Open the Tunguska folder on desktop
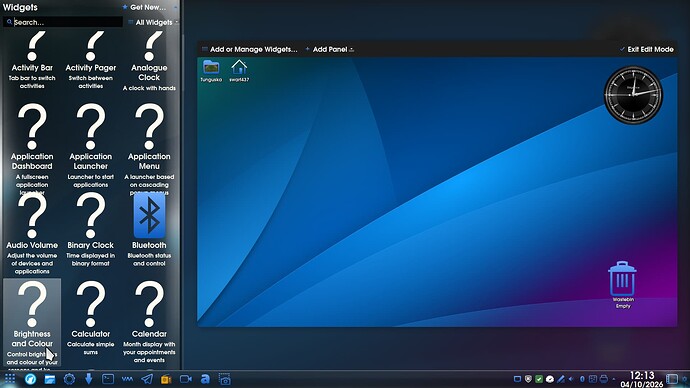The image size is (690, 388). coord(211,71)
